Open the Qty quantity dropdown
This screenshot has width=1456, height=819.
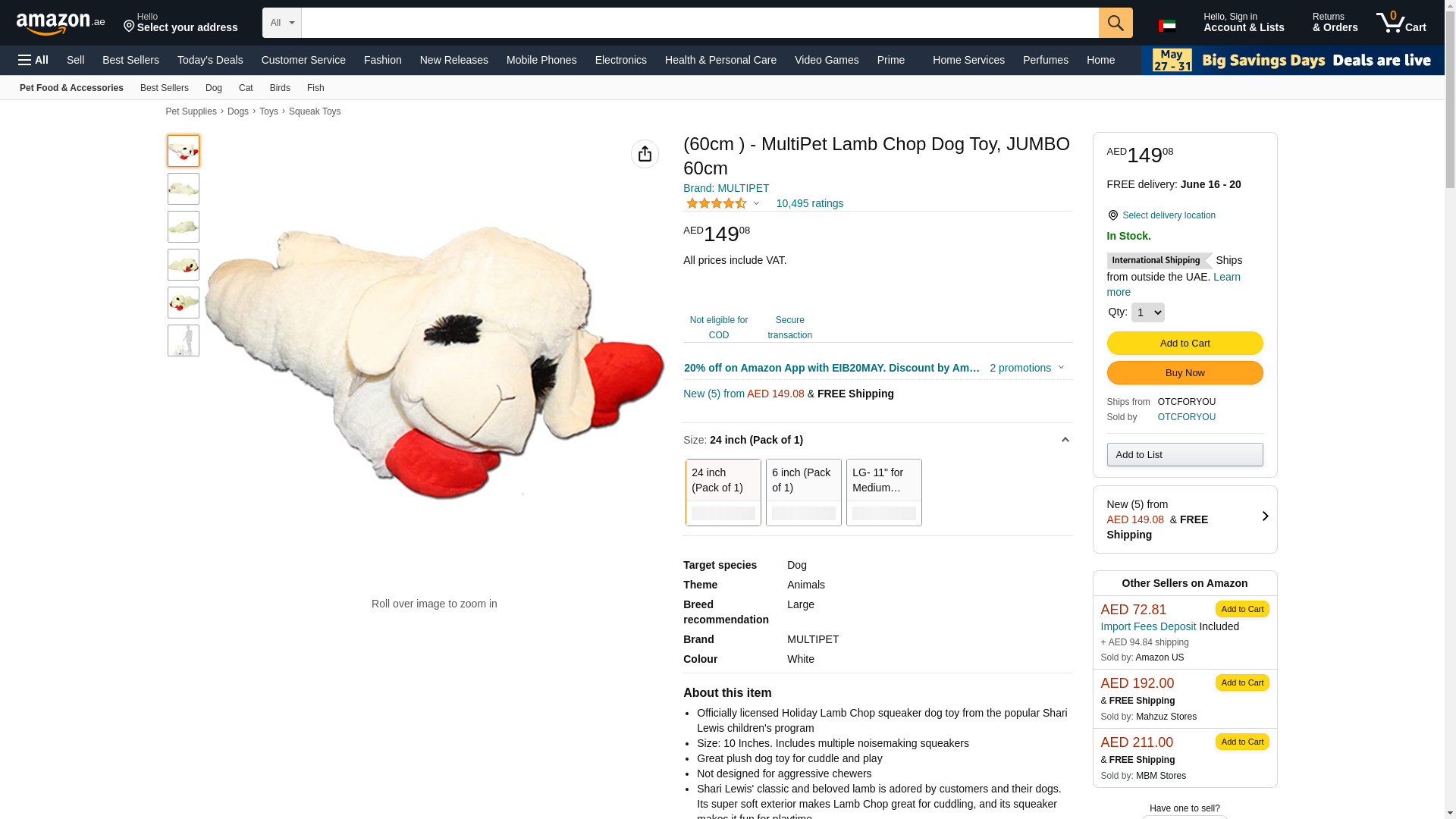[x=1147, y=312]
